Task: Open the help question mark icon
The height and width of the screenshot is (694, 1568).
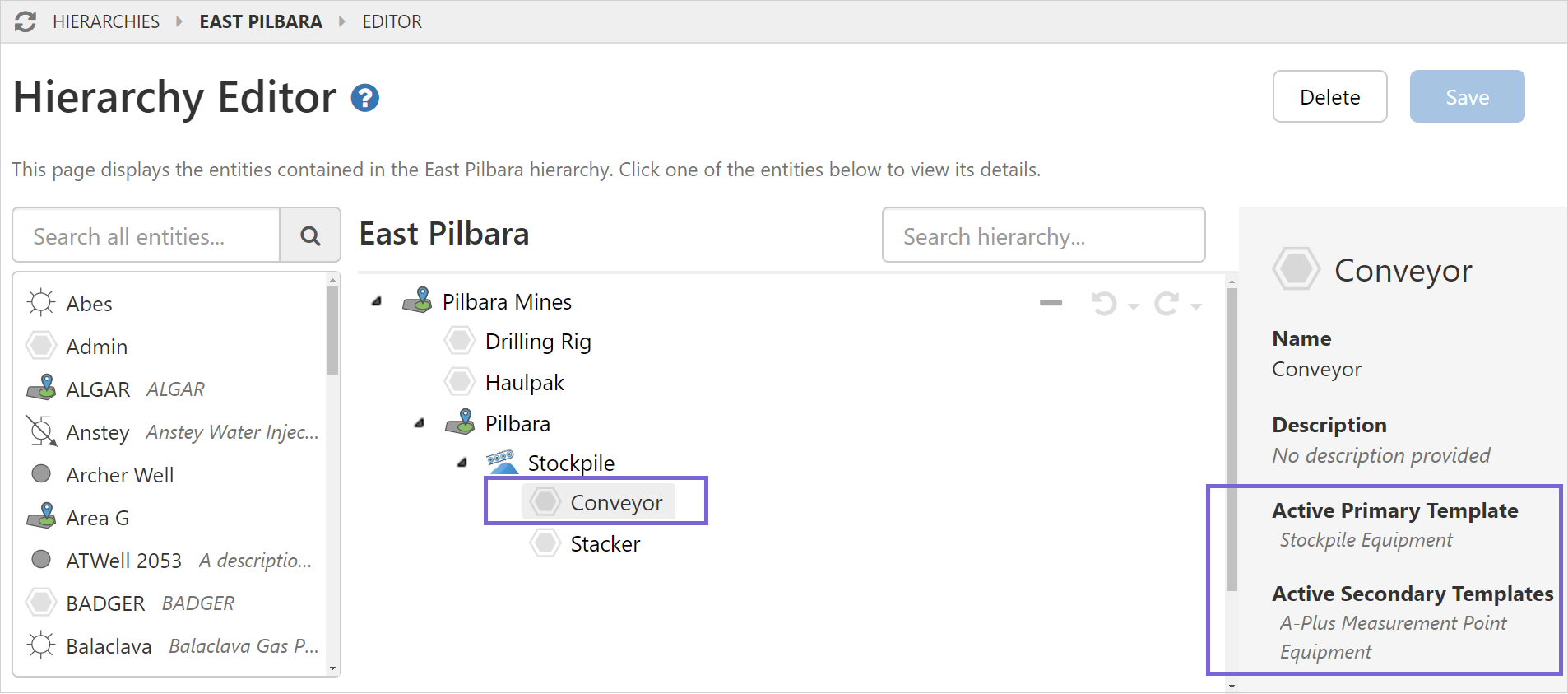Action: (364, 99)
